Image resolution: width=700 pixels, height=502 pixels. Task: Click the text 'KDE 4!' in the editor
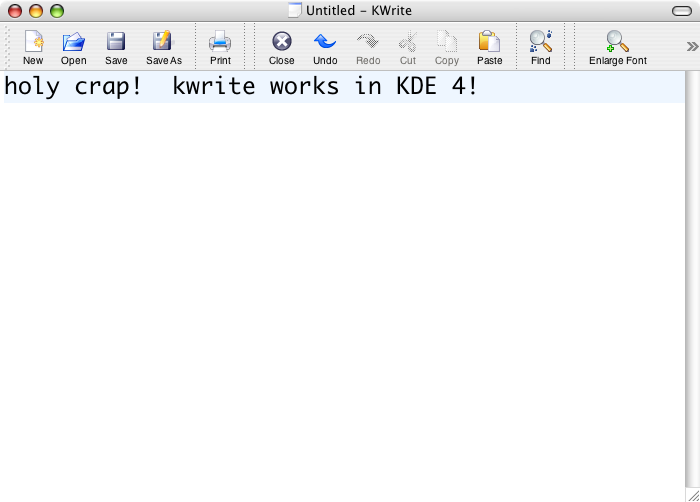[437, 86]
